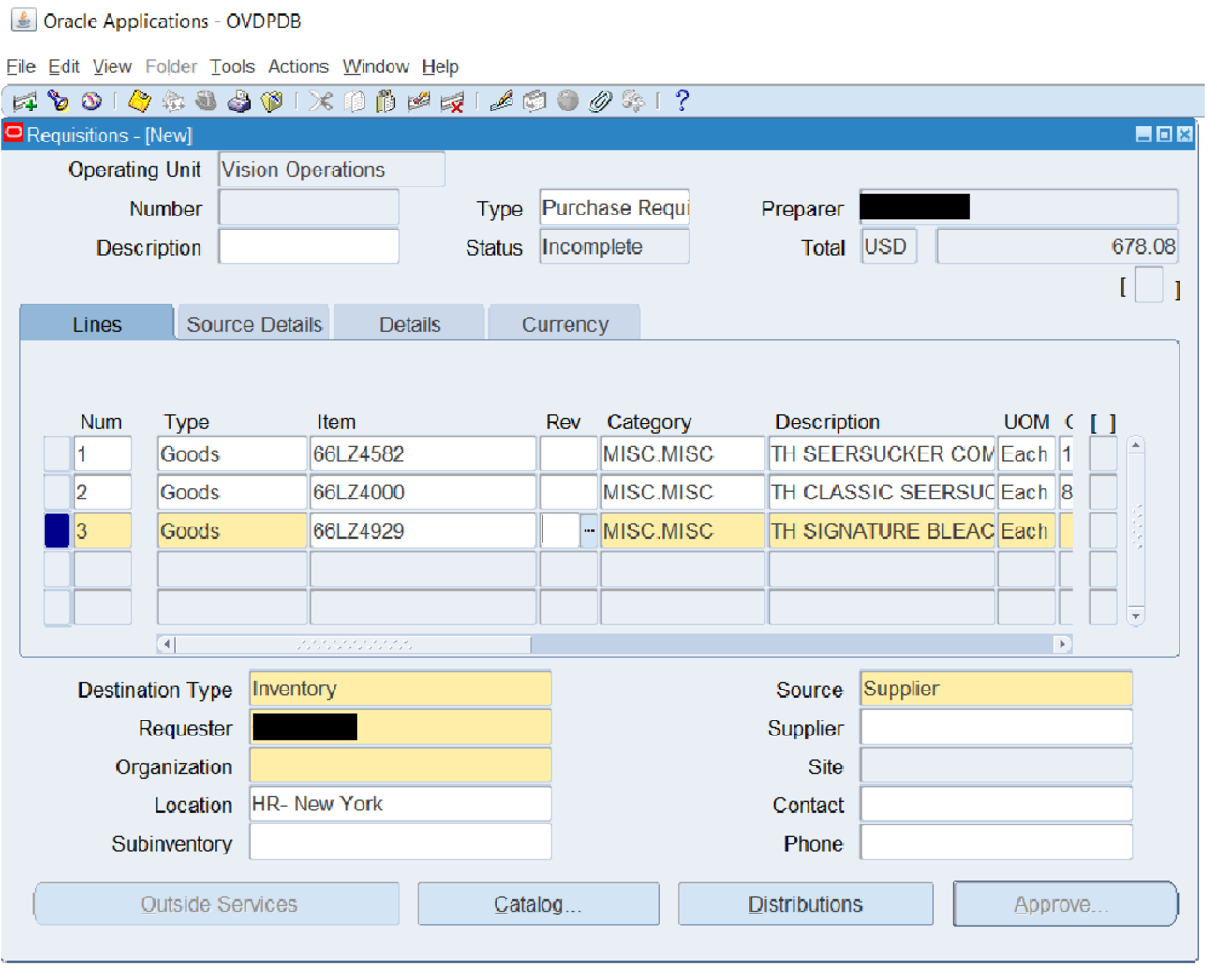This screenshot has width=1217, height=980.
Task: Open the Show Navigator icon
Action: click(x=91, y=101)
